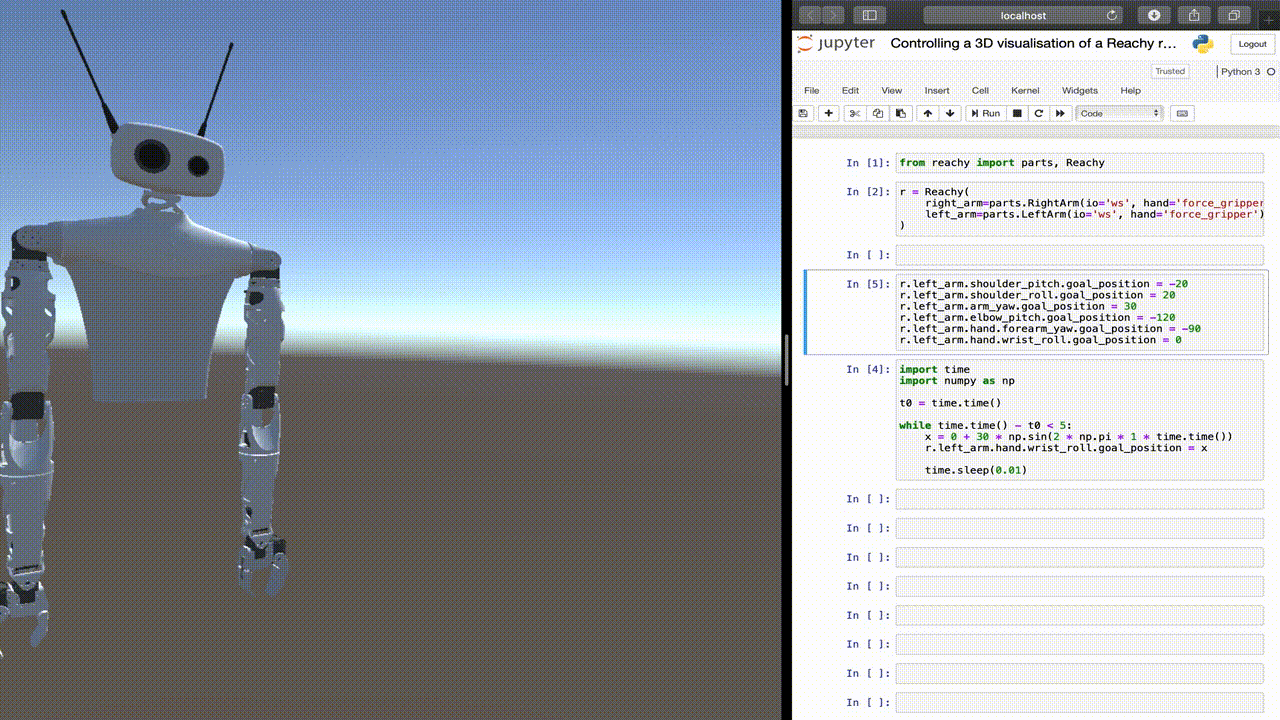
Task: Click the while time.time() loop line
Action: (x=985, y=425)
